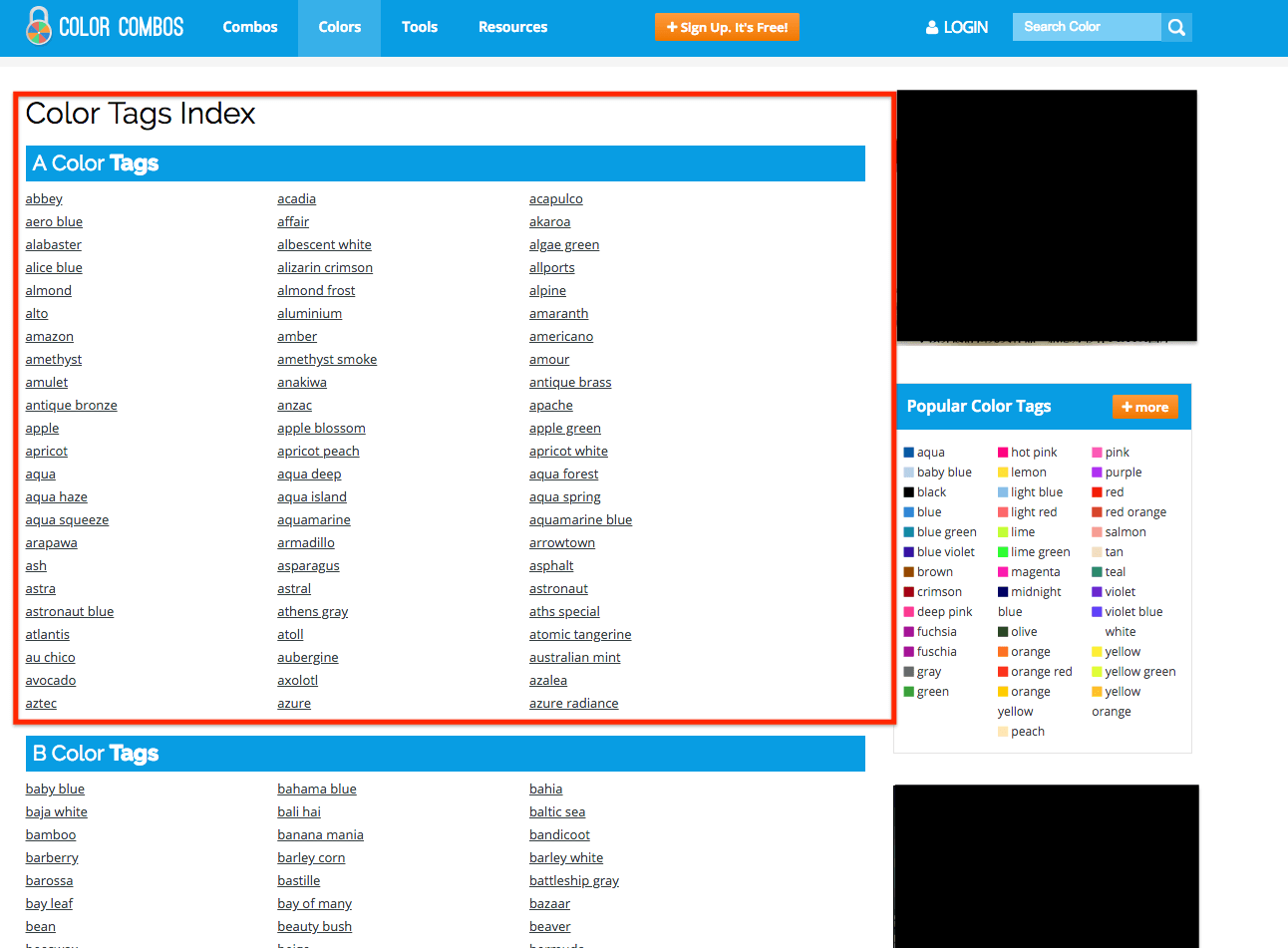Image resolution: width=1288 pixels, height=948 pixels.
Task: Follow the antique bronze link
Action: tap(72, 406)
